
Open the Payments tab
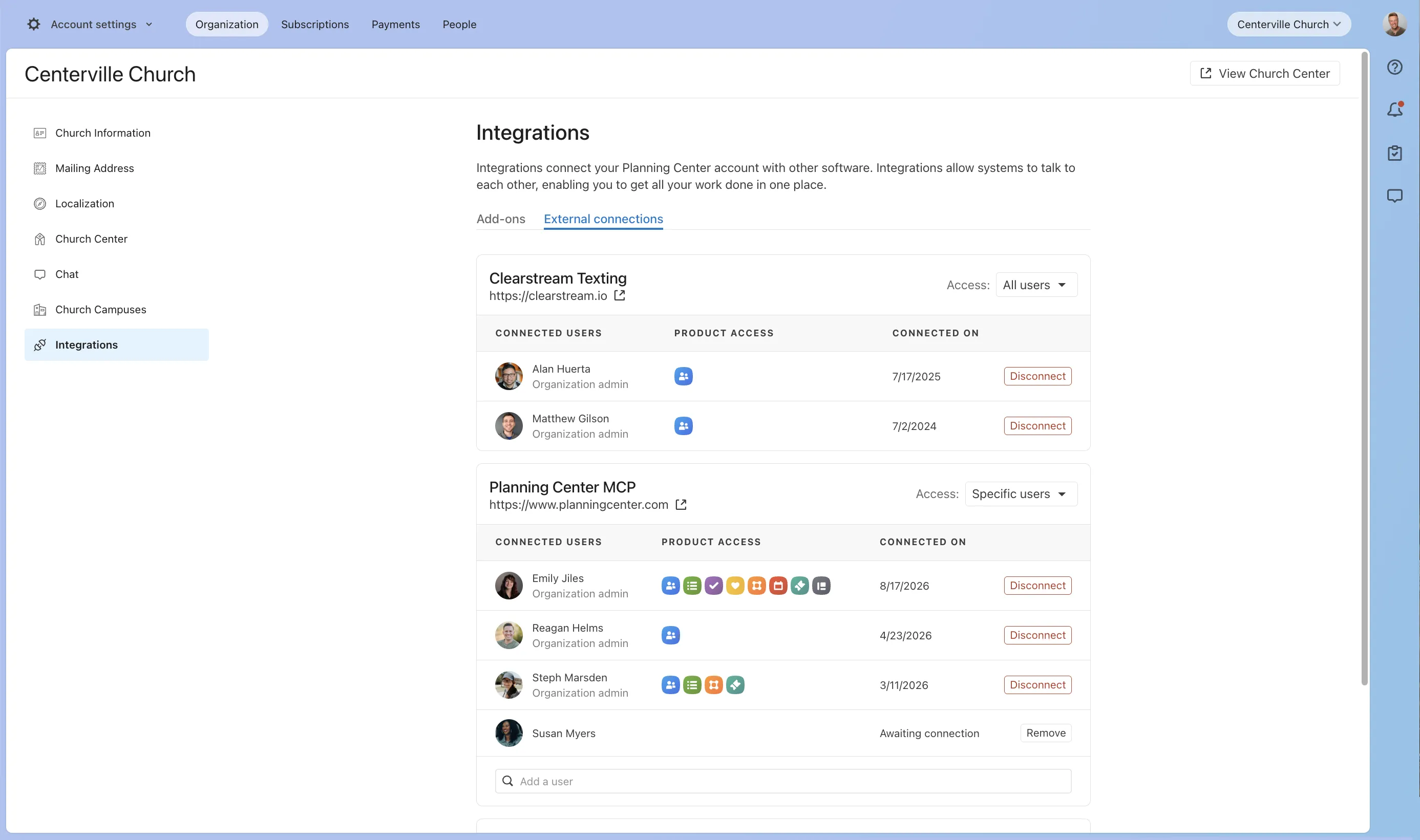tap(396, 25)
